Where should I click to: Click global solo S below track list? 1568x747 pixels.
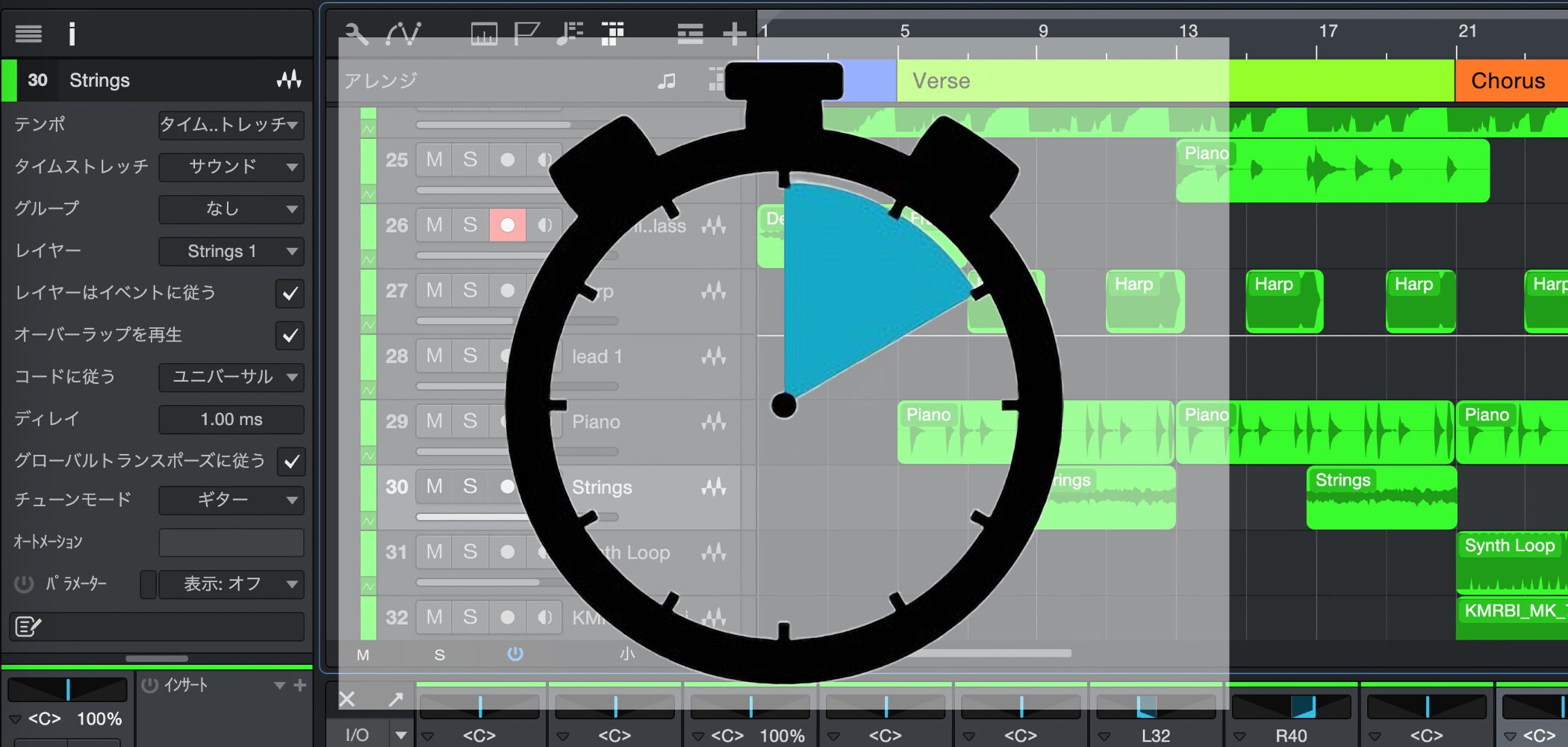pos(440,655)
